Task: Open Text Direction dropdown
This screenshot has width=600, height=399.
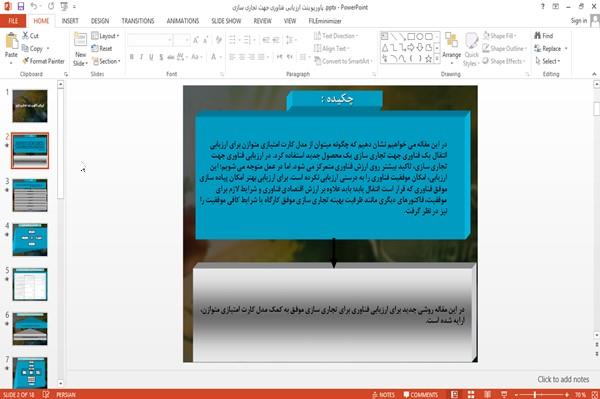Action: 336,36
